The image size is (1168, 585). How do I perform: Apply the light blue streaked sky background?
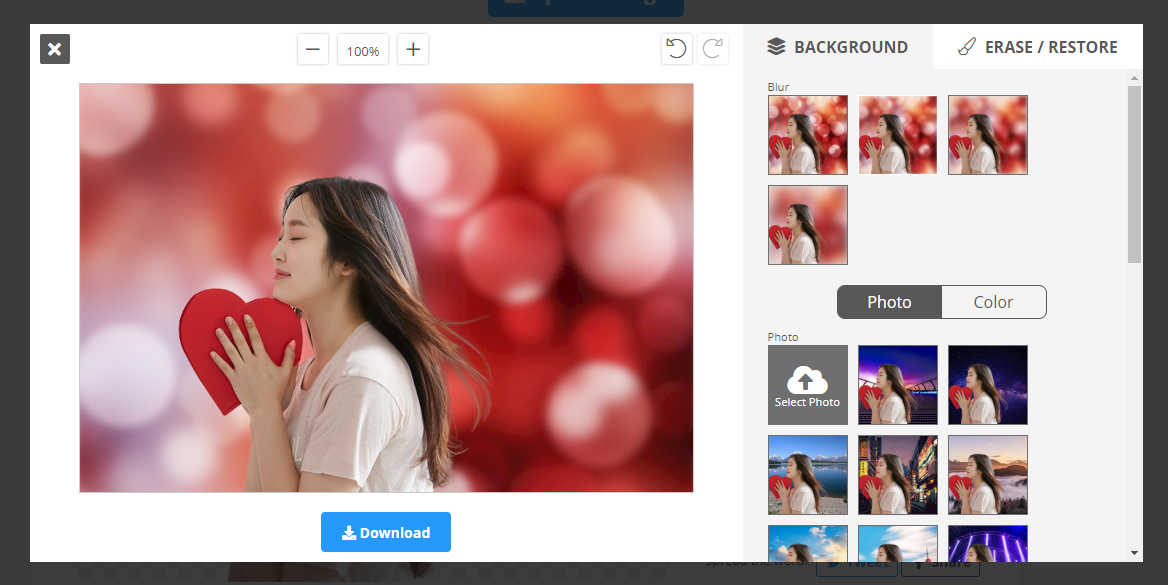click(898, 544)
